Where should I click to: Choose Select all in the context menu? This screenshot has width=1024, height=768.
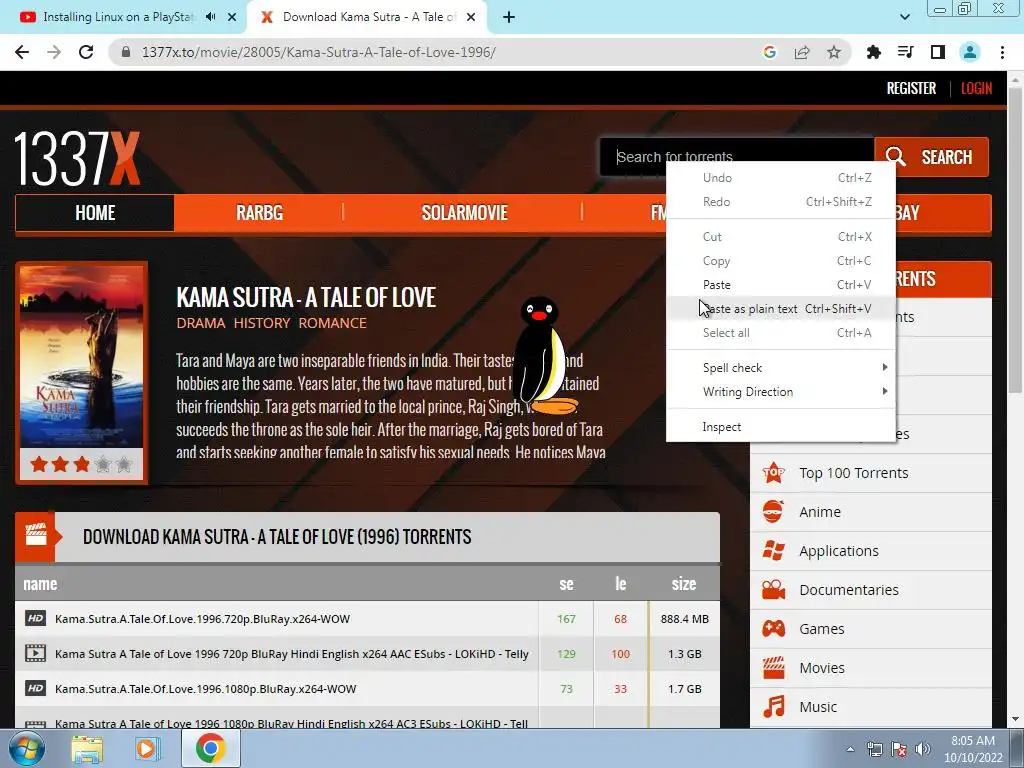pos(780,333)
